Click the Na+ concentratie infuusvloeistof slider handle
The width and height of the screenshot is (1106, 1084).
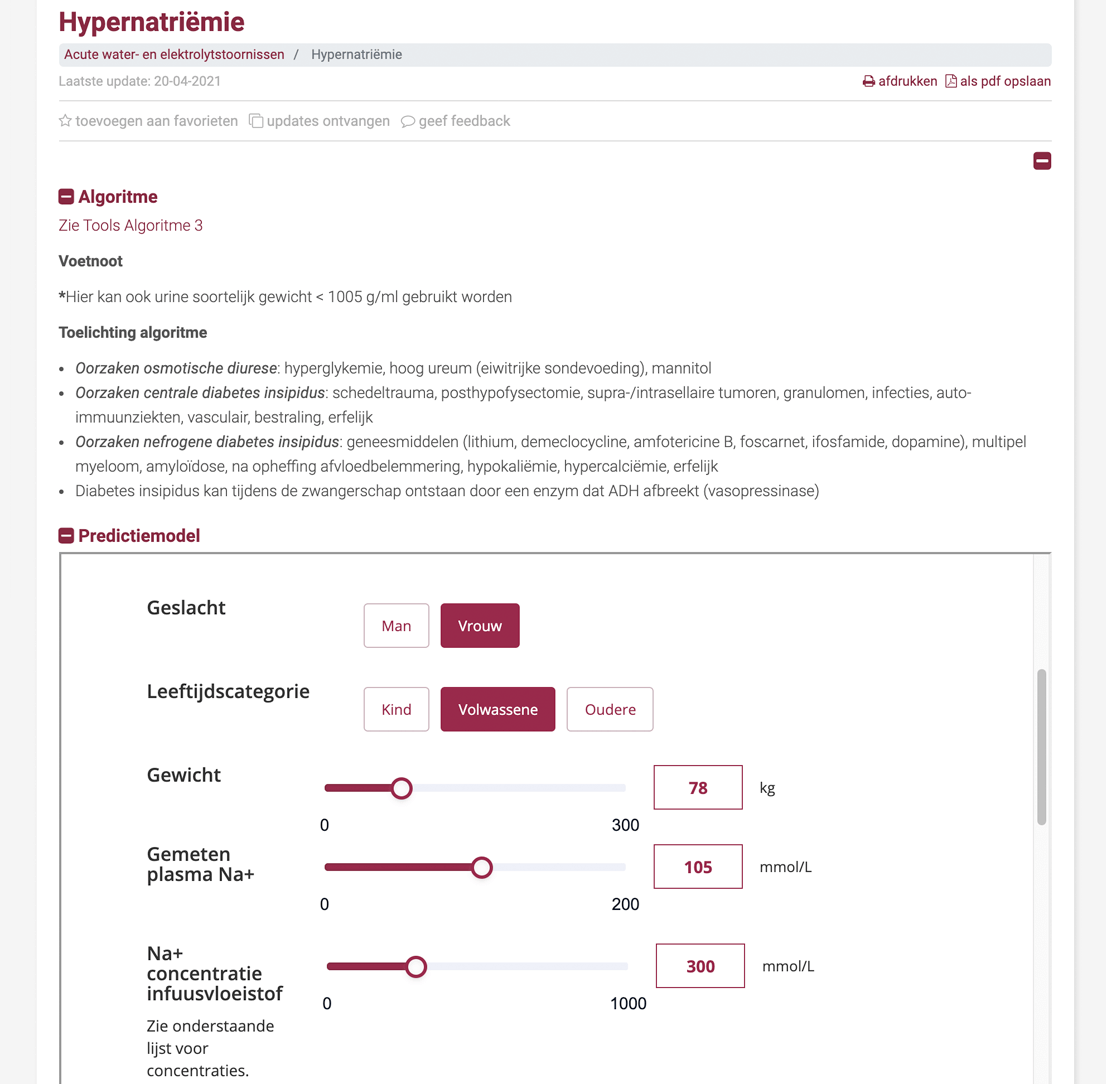click(x=416, y=967)
